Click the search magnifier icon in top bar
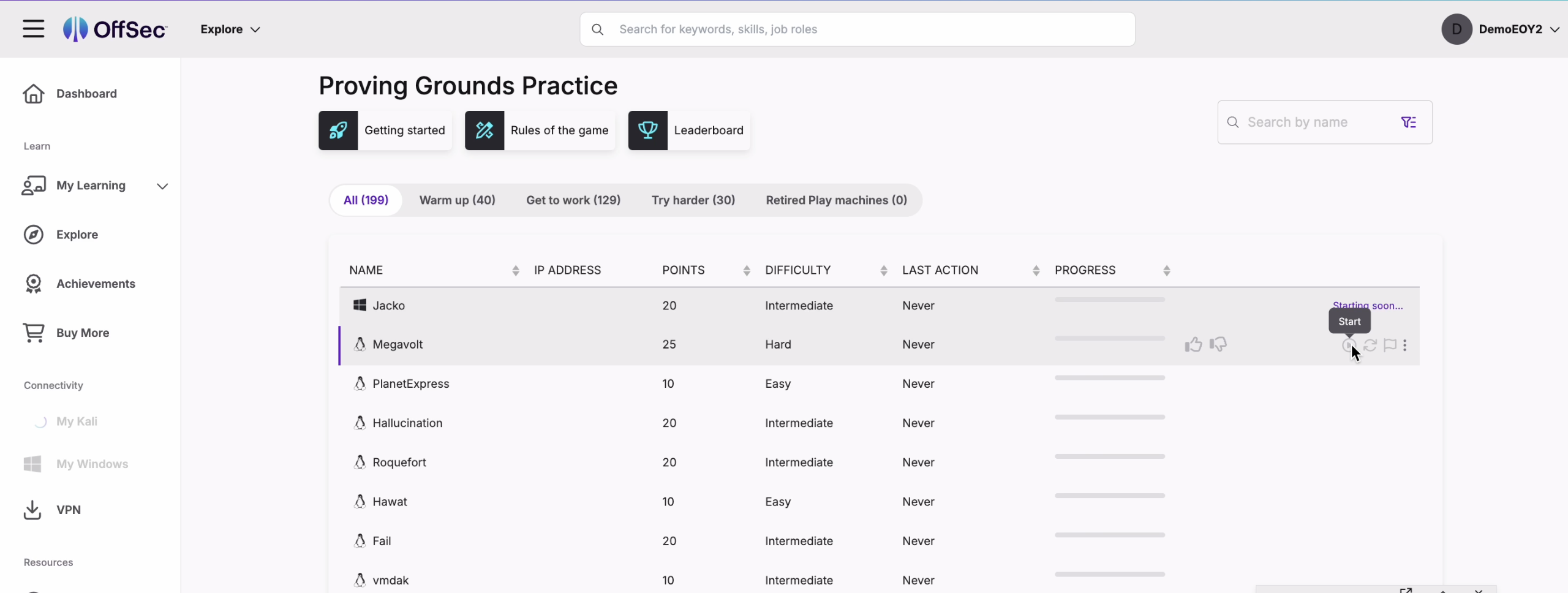This screenshot has height=593, width=1568. [x=598, y=29]
